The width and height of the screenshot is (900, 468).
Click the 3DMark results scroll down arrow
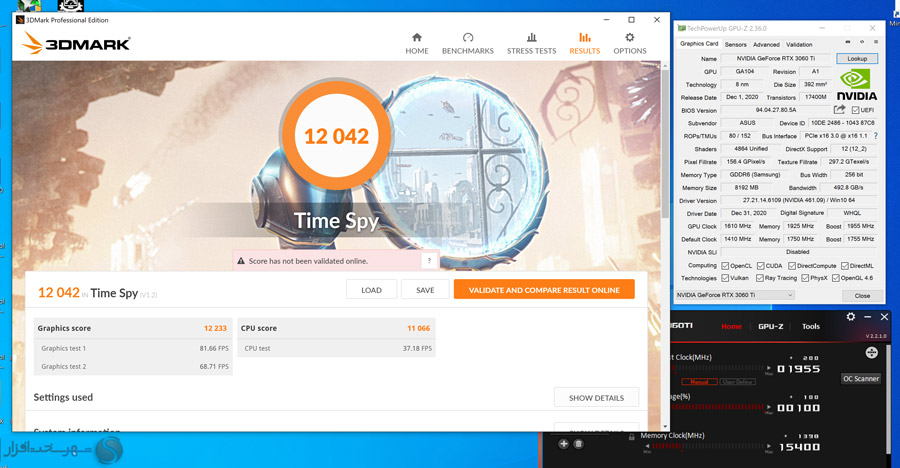[x=665, y=427]
